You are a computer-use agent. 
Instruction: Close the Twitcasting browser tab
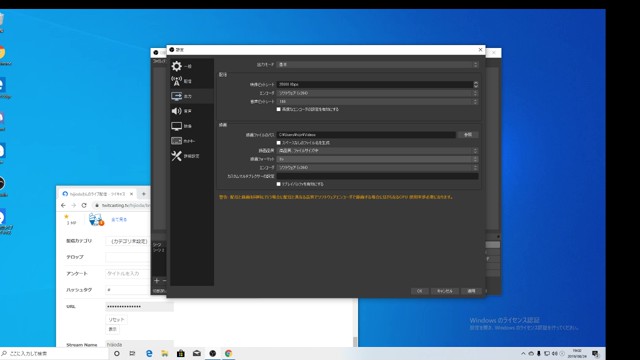pos(131,194)
